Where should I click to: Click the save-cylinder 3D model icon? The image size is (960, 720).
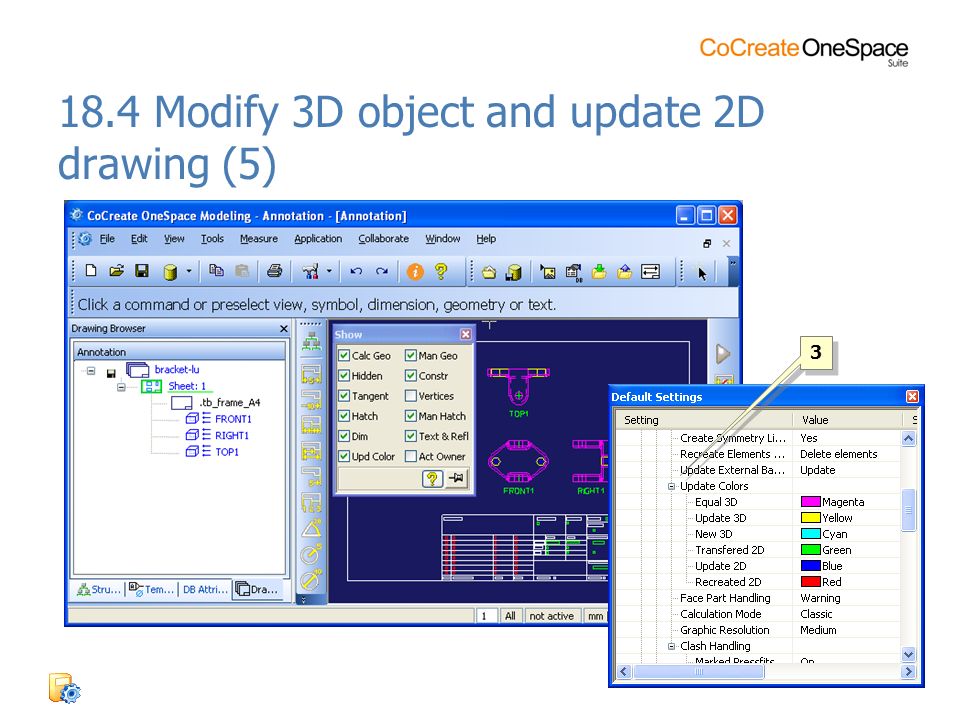click(514, 272)
